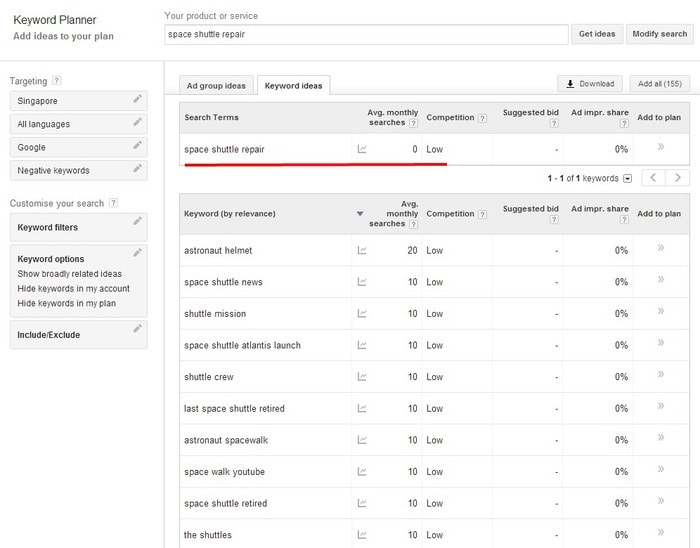The height and width of the screenshot is (548, 700).
Task: Click help icon beside Targeting heading
Action: [56, 81]
